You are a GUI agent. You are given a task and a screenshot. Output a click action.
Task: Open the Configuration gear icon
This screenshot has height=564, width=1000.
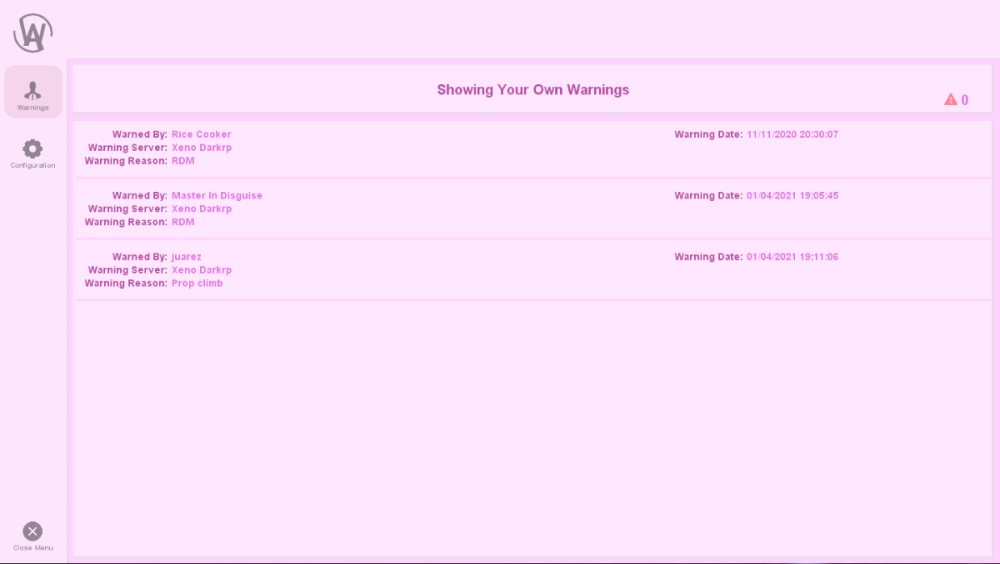(33, 150)
